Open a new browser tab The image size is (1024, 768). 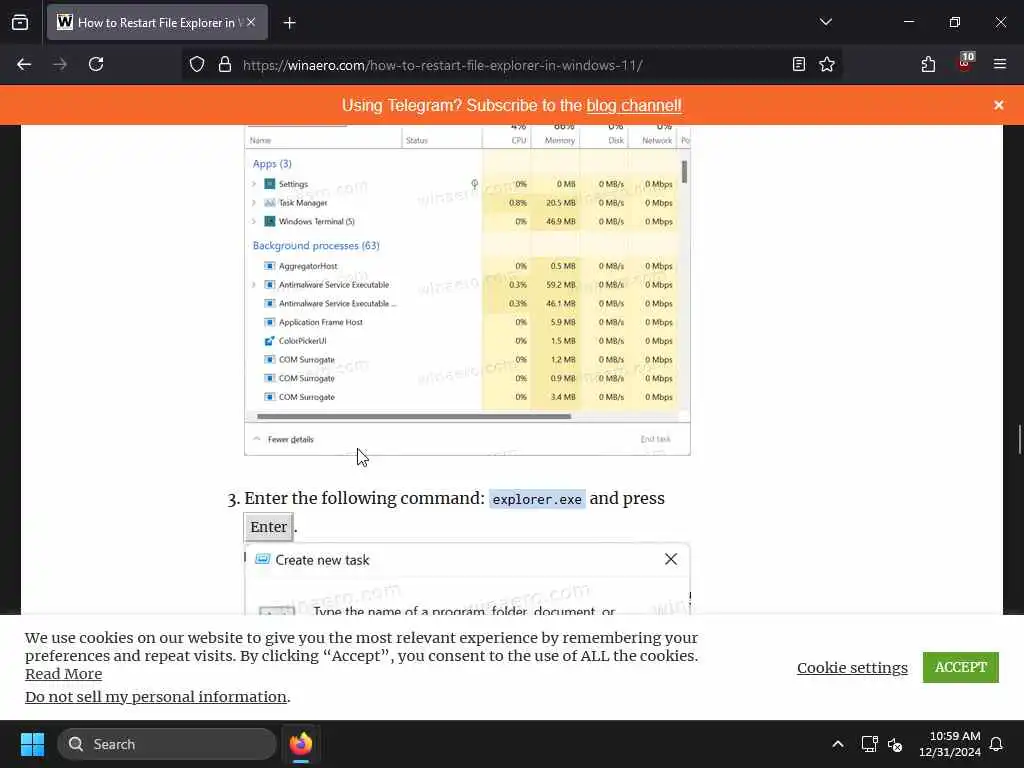tap(289, 23)
